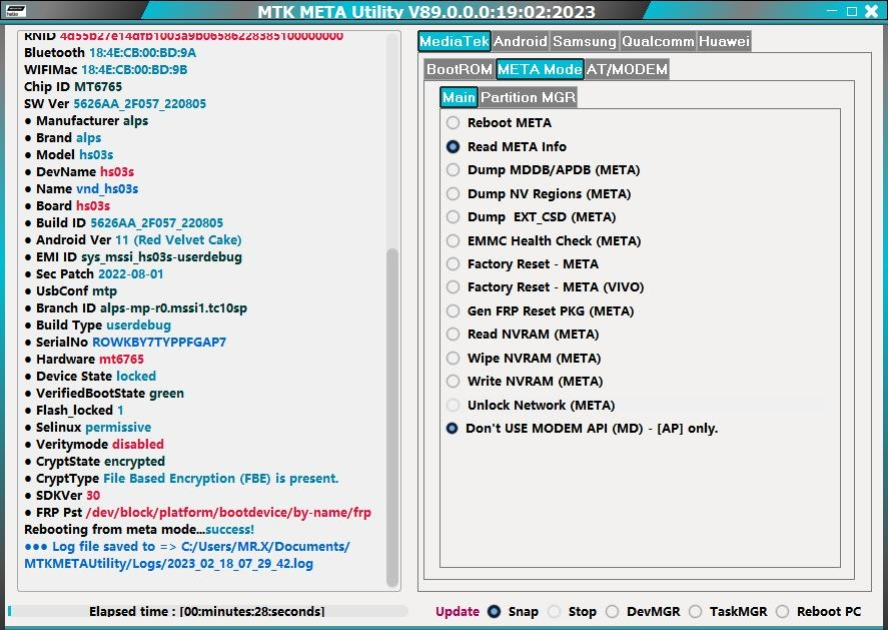This screenshot has height=630, width=888.
Task: Choose Dump MDDB/APDB (META) option
Action: point(453,170)
